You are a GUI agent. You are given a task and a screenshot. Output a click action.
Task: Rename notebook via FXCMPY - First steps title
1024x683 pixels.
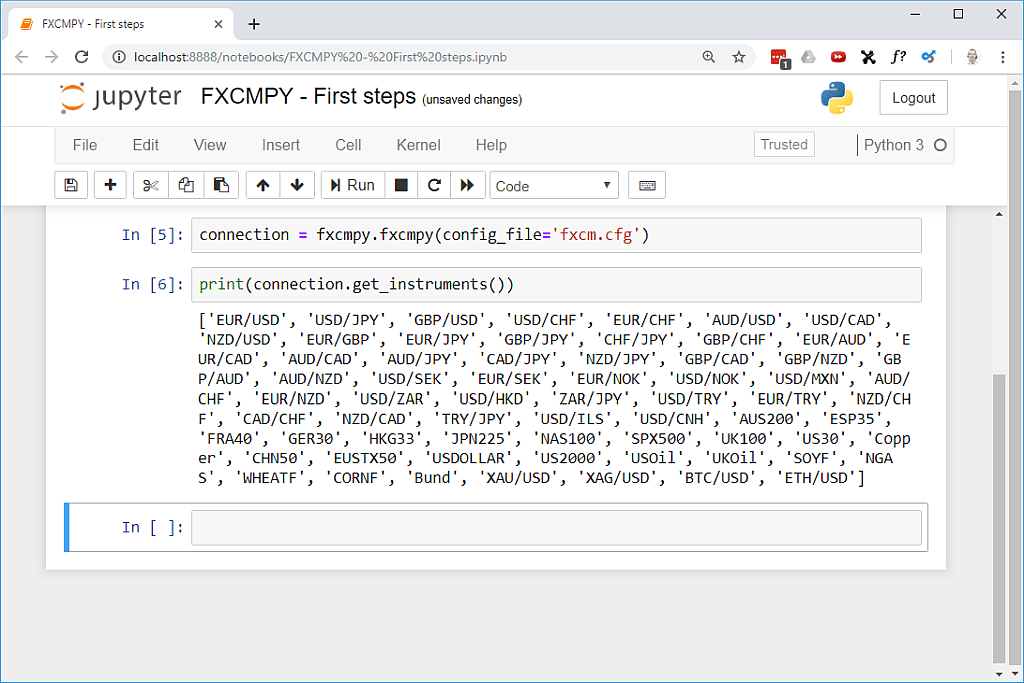point(308,97)
